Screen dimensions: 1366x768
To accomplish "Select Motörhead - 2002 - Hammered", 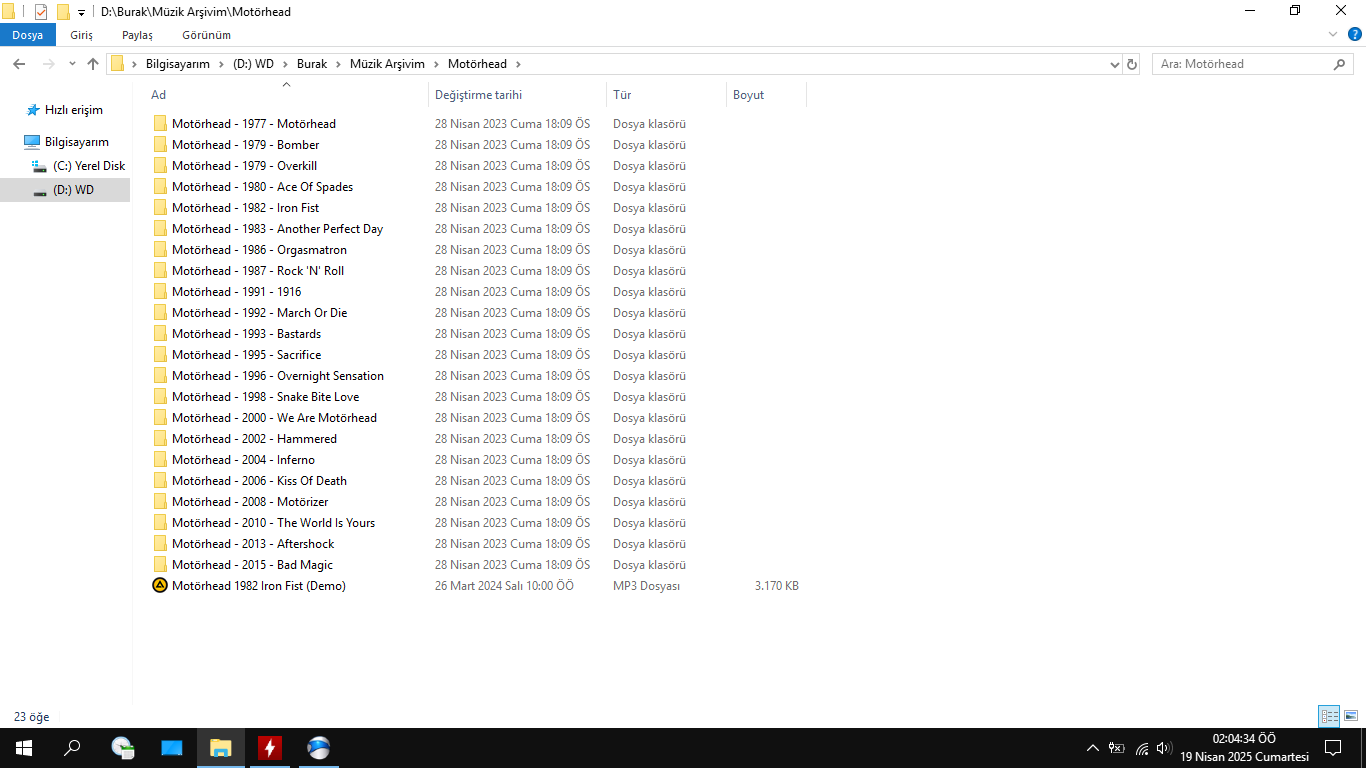I will (x=255, y=439).
